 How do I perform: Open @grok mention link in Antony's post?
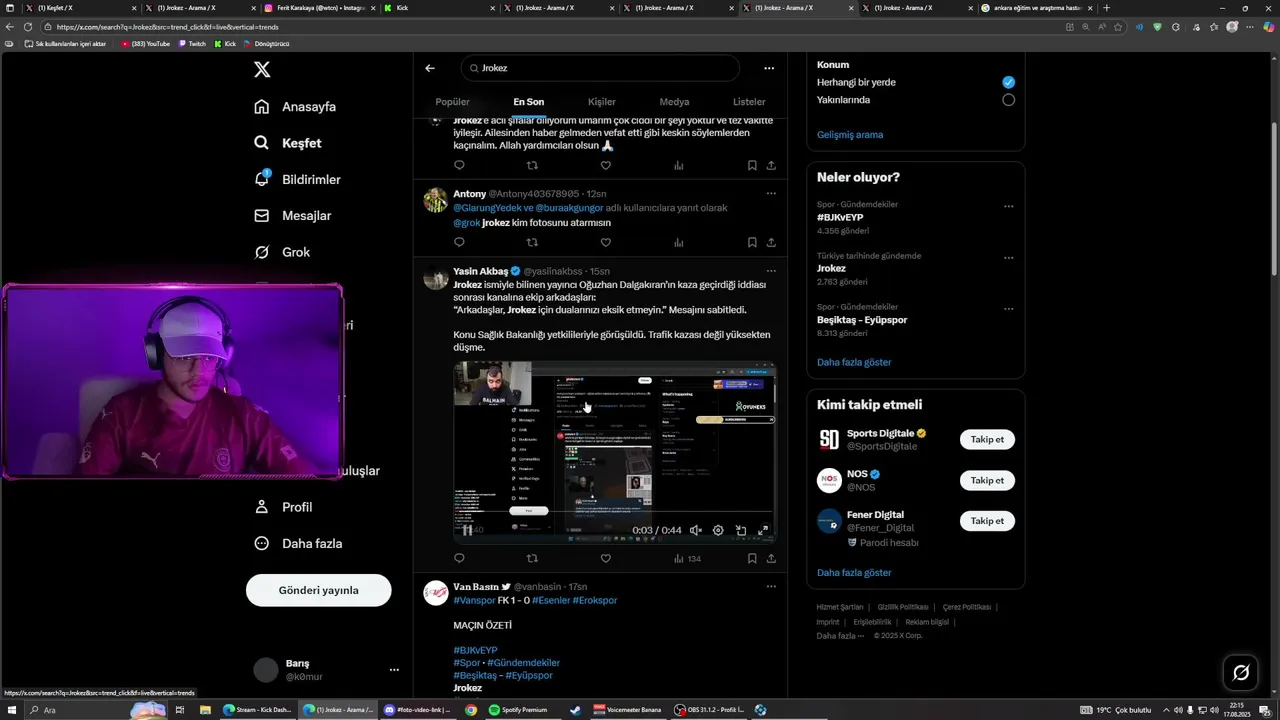[466, 223]
